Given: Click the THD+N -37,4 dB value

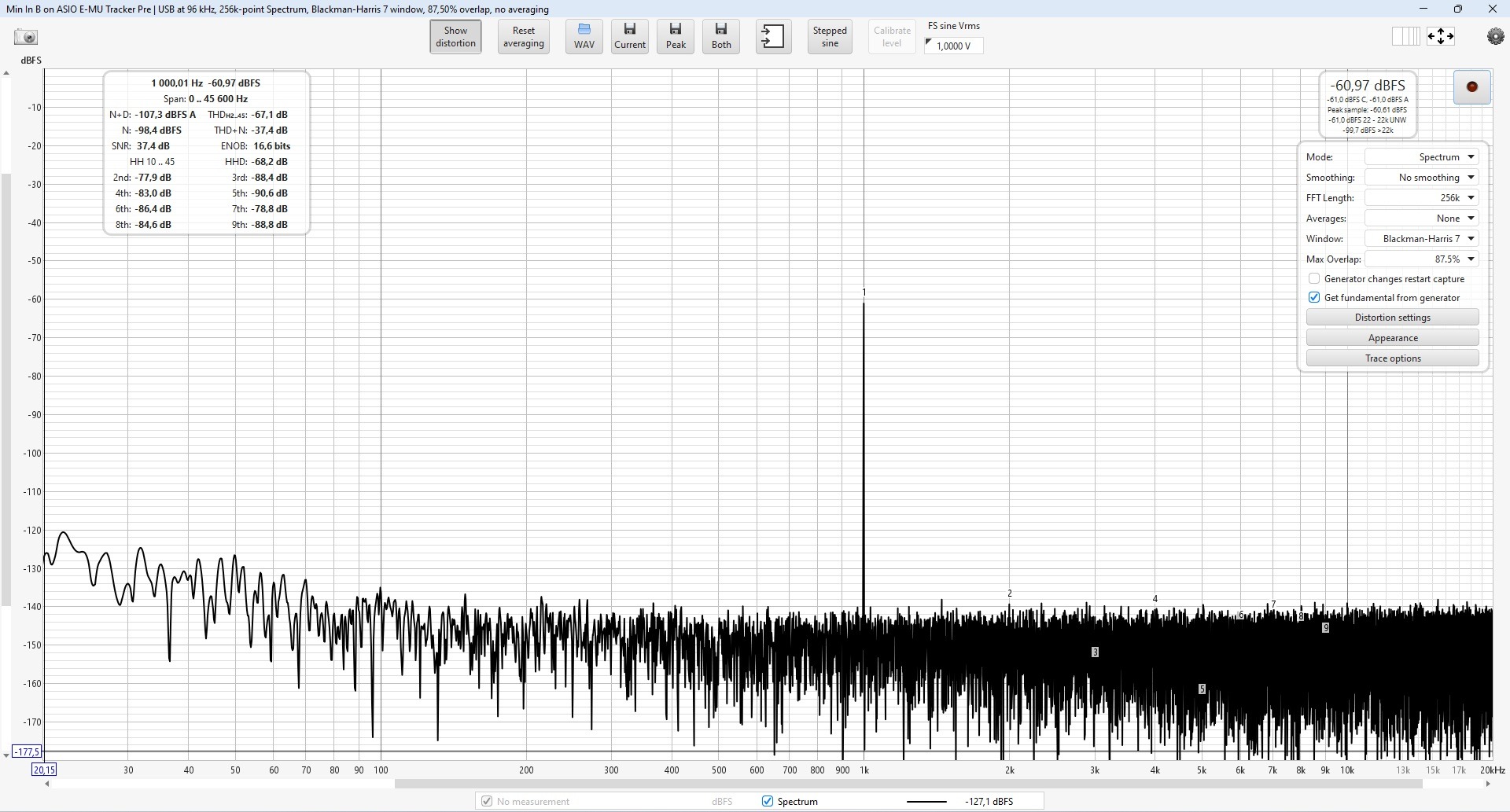Looking at the screenshot, I should click(269, 130).
